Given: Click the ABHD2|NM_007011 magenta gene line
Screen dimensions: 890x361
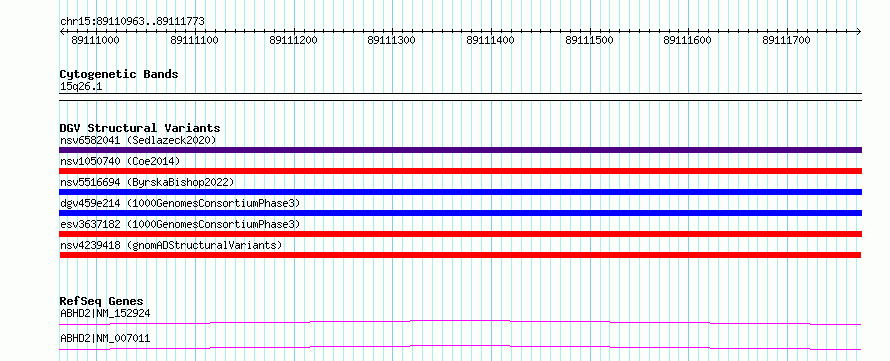Looking at the screenshot, I should point(460,347).
